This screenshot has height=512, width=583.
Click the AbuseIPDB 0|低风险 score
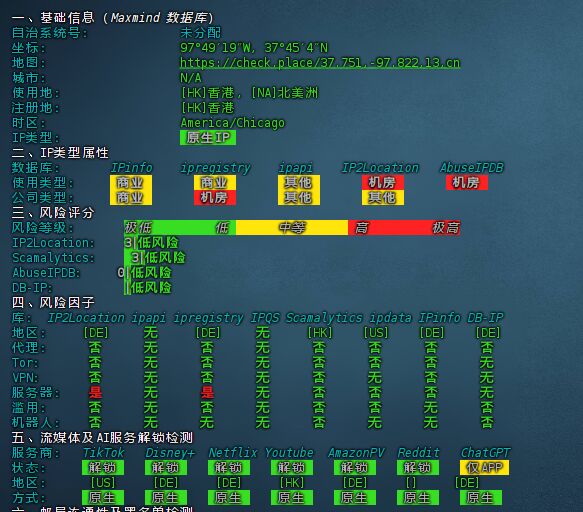point(144,273)
